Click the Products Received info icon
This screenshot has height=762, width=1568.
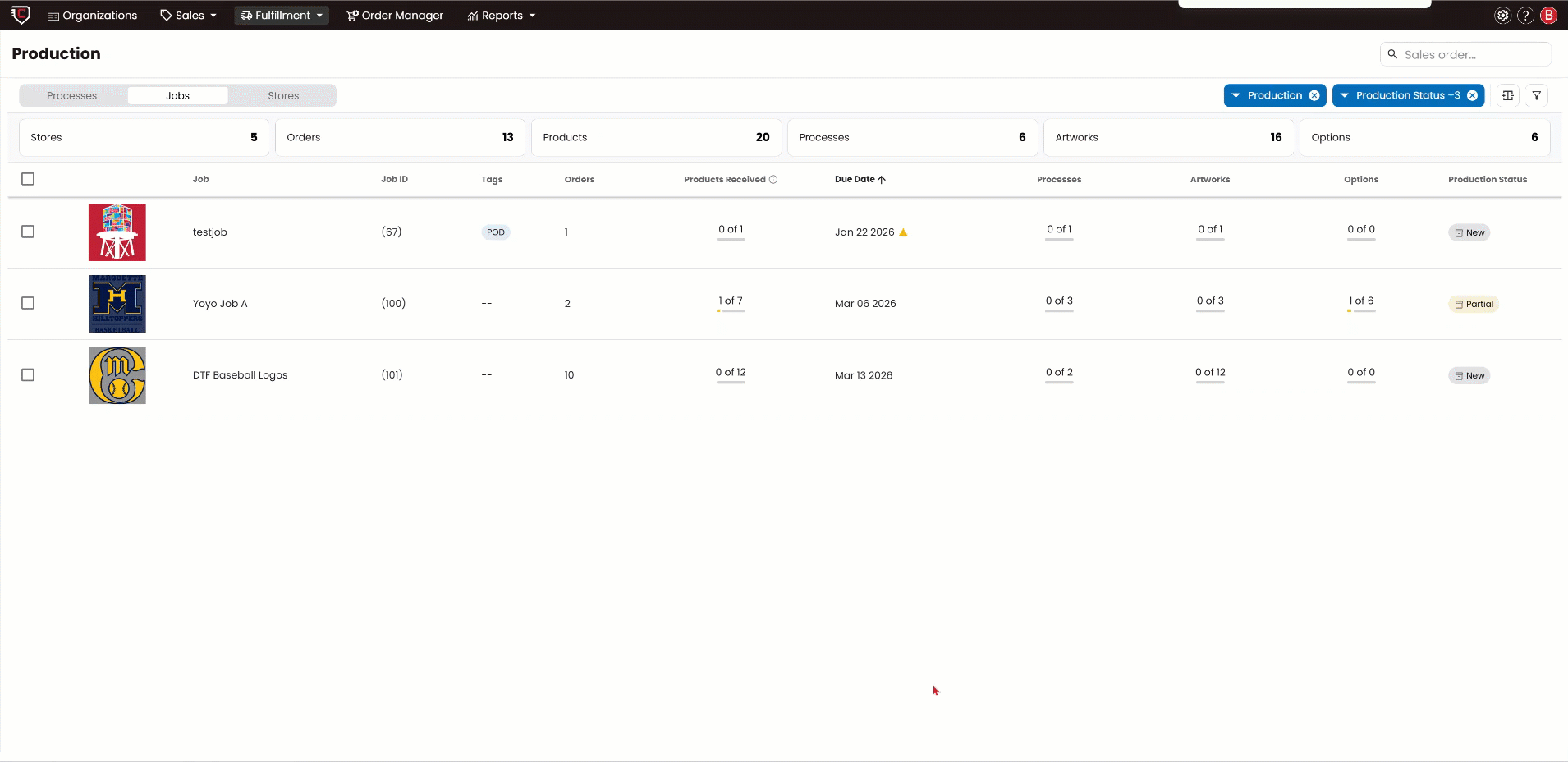pyautogui.click(x=773, y=180)
